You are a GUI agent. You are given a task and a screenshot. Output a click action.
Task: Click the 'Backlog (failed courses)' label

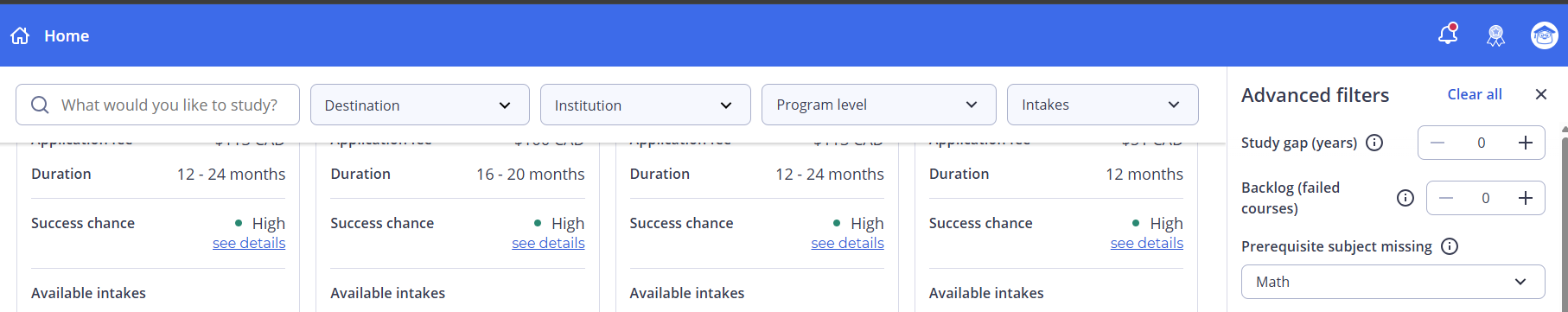point(1291,198)
